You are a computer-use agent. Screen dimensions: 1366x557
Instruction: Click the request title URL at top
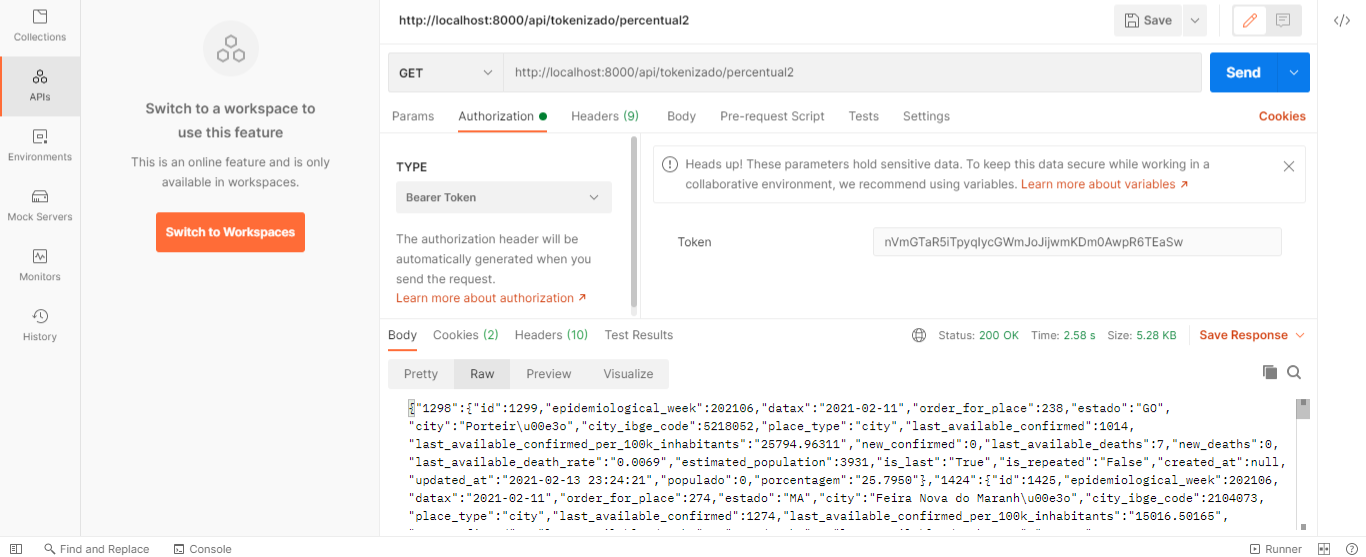coord(544,20)
